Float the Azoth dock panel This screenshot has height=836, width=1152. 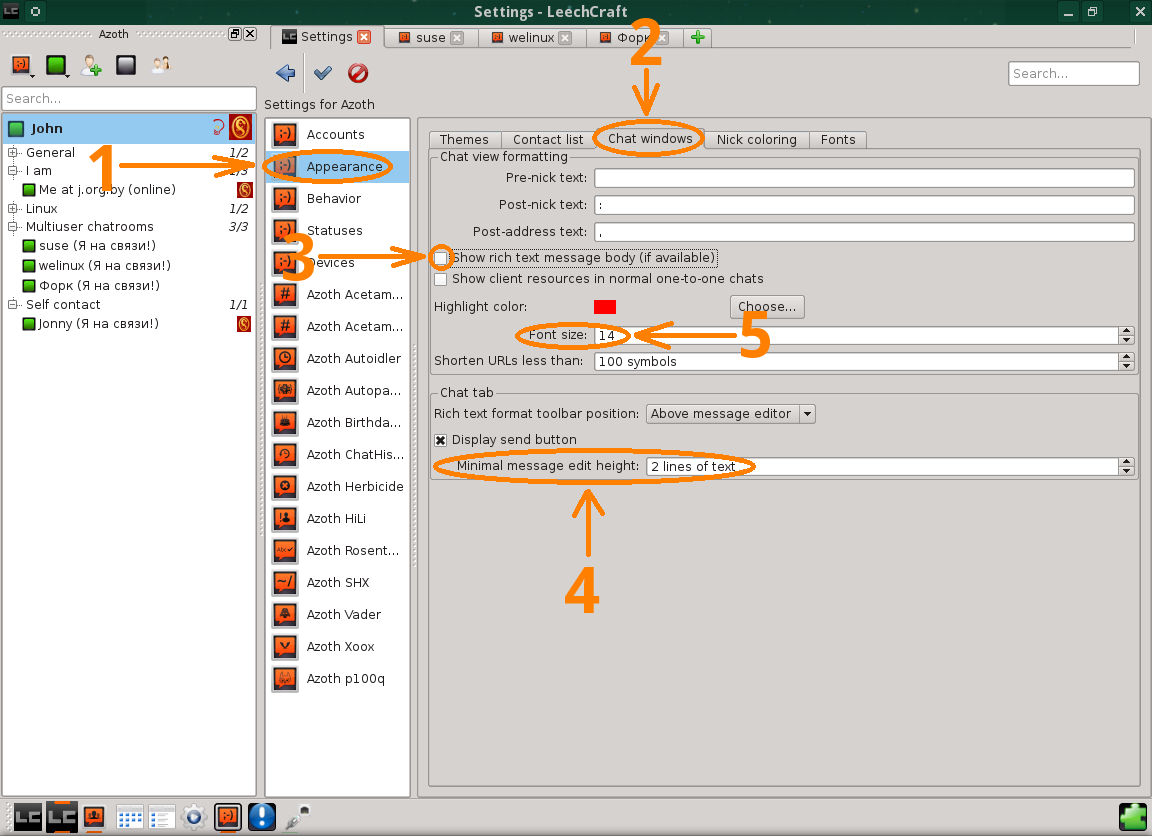click(235, 34)
